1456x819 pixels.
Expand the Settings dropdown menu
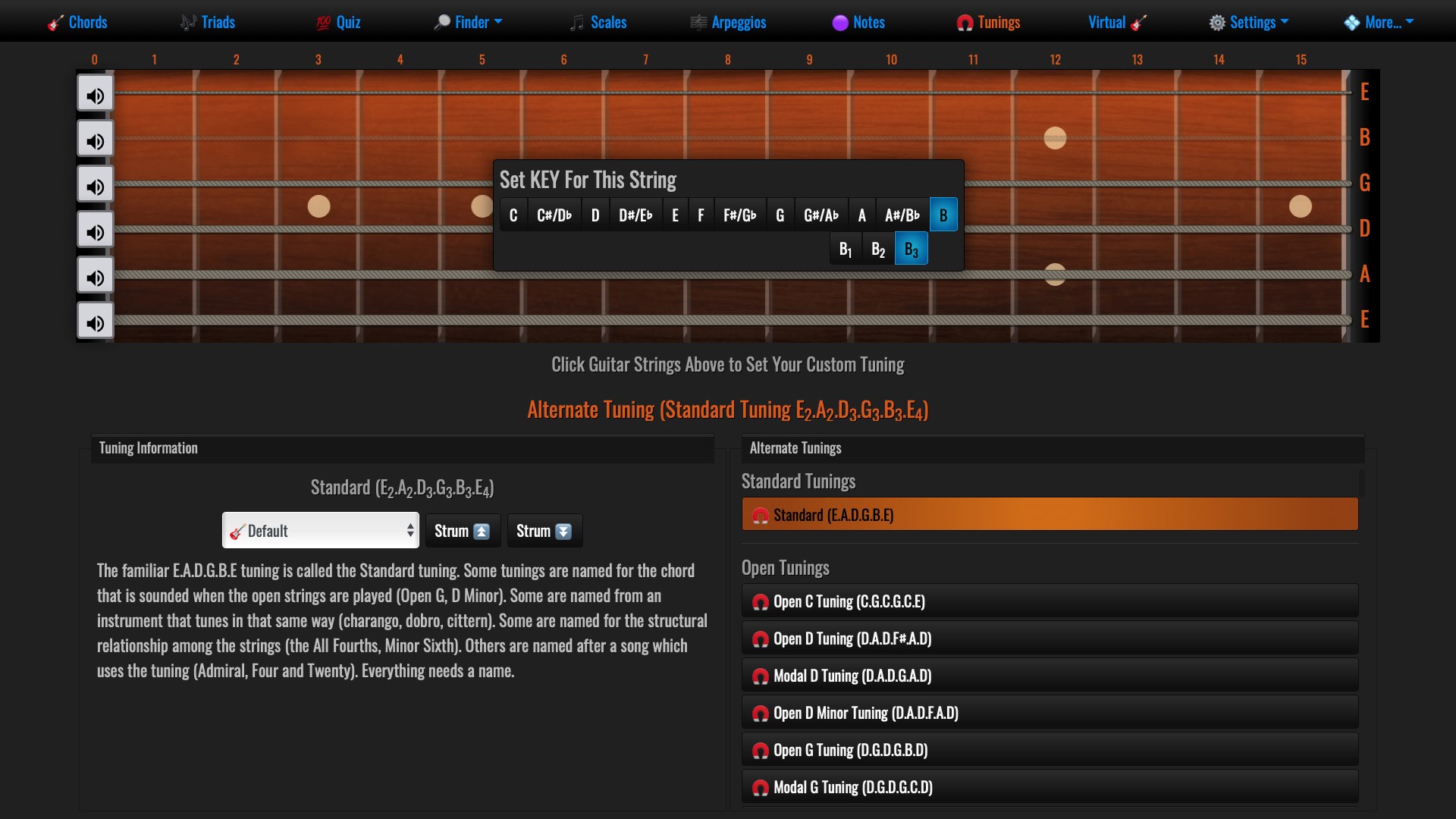tap(1249, 22)
